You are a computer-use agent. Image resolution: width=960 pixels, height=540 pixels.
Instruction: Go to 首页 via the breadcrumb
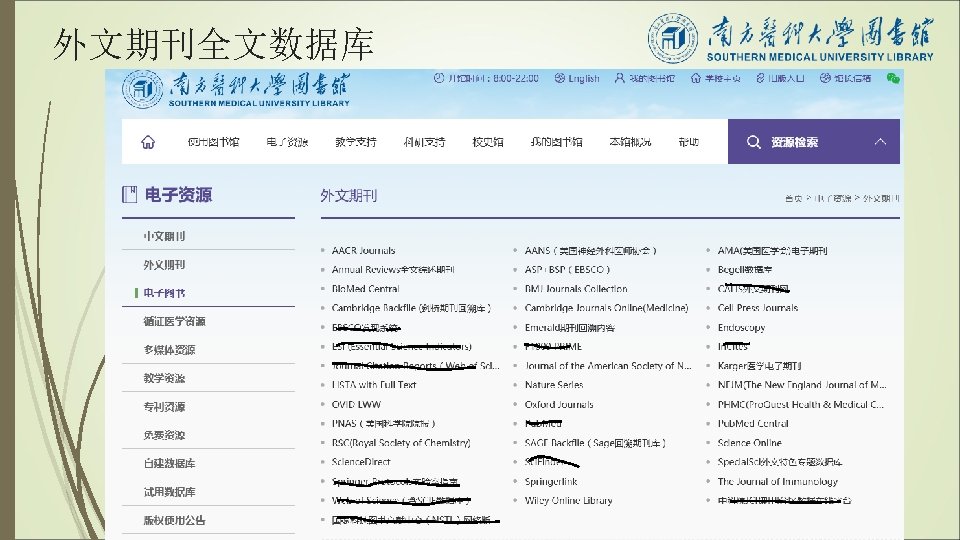tap(793, 198)
